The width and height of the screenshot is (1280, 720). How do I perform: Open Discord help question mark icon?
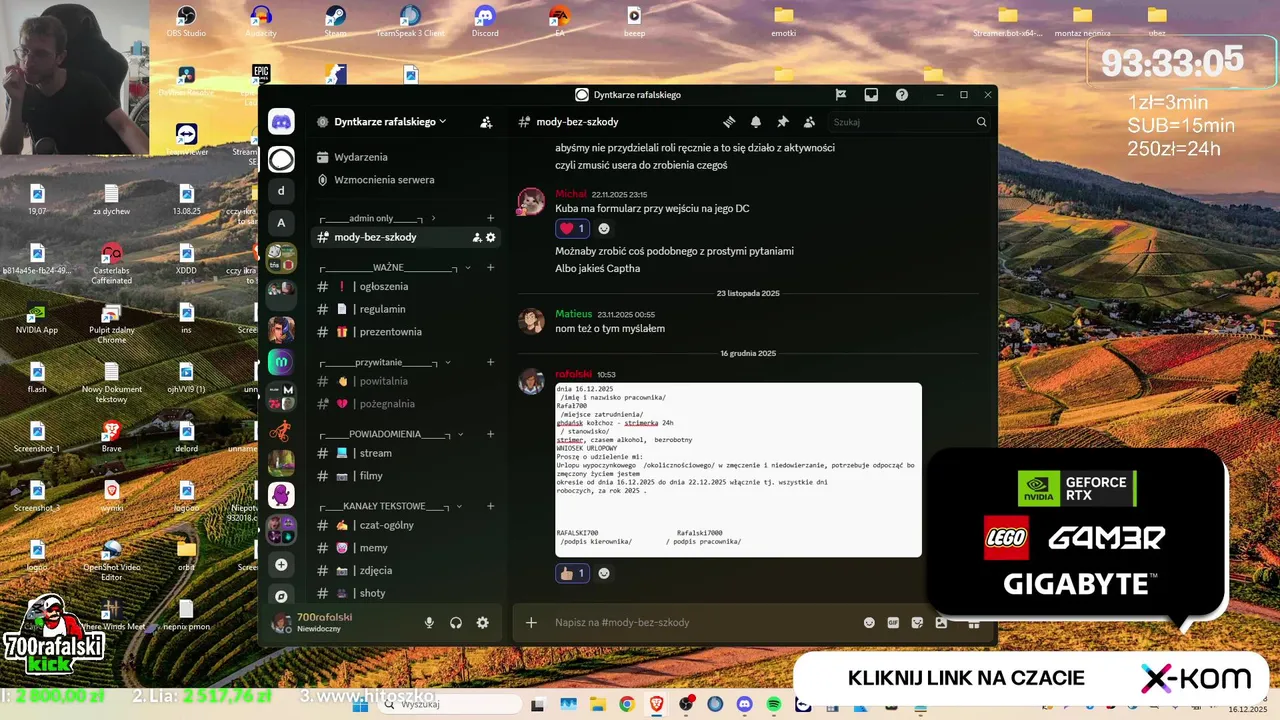pyautogui.click(x=902, y=95)
